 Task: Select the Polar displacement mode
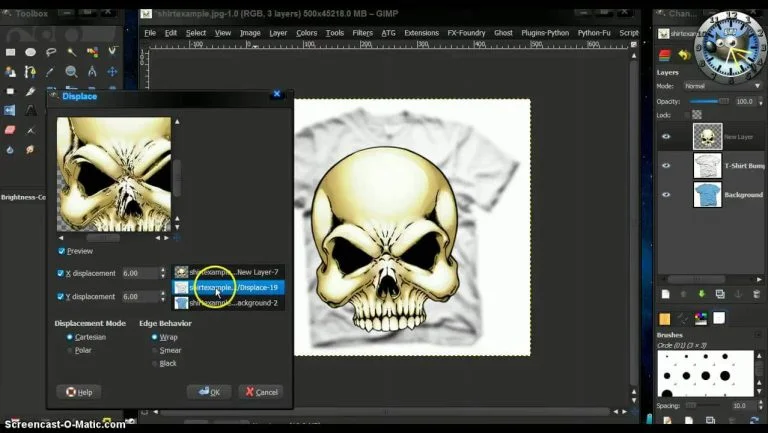(x=69, y=351)
